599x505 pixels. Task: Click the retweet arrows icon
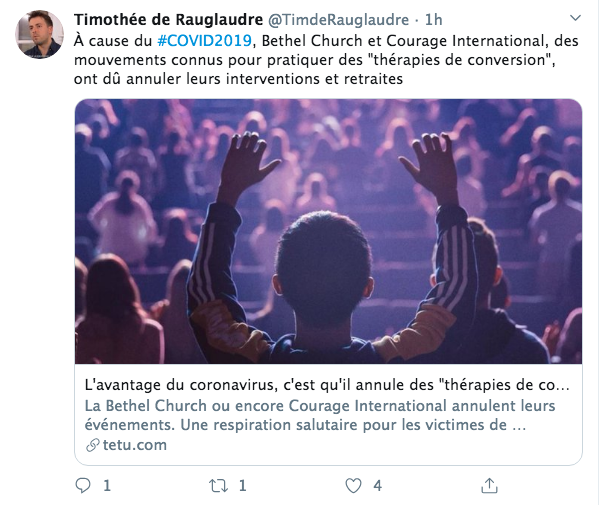point(219,486)
